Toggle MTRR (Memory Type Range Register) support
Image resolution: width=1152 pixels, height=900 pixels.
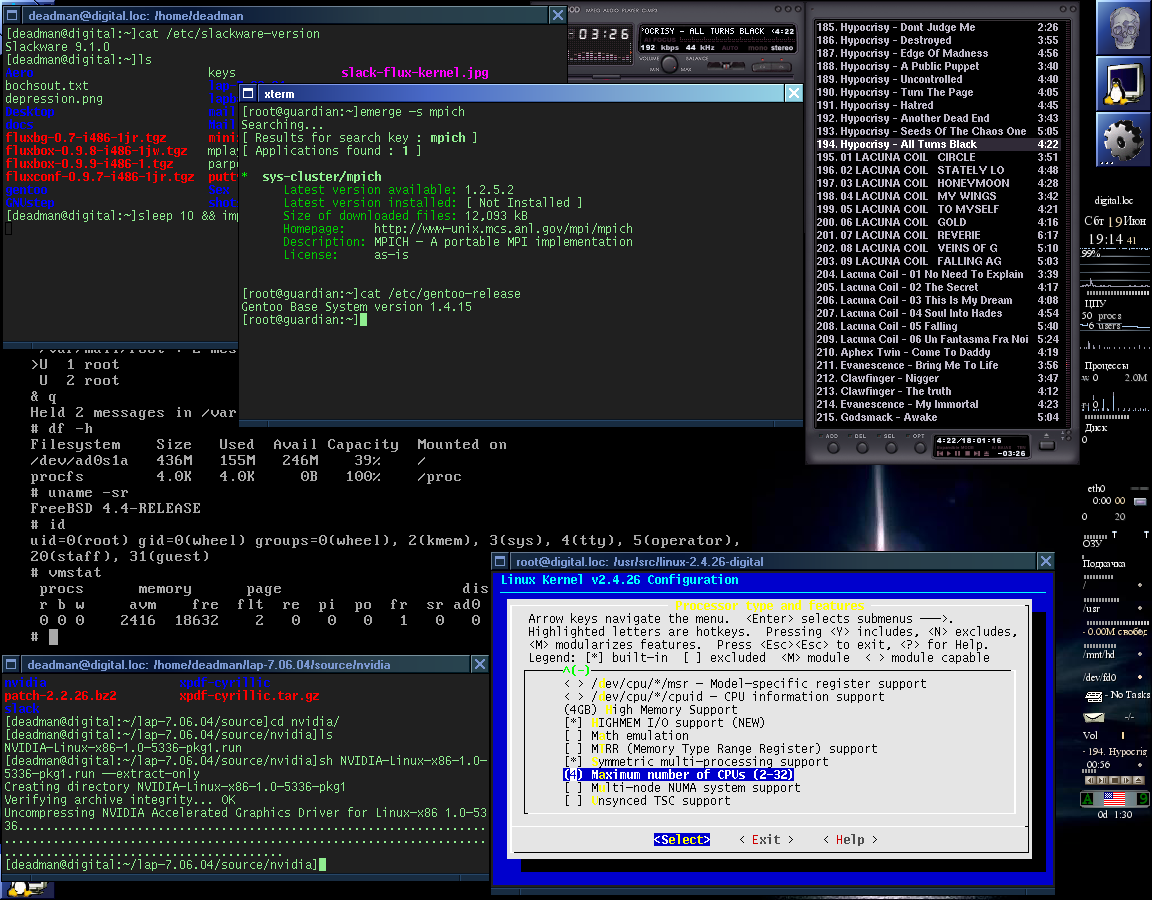tap(721, 749)
